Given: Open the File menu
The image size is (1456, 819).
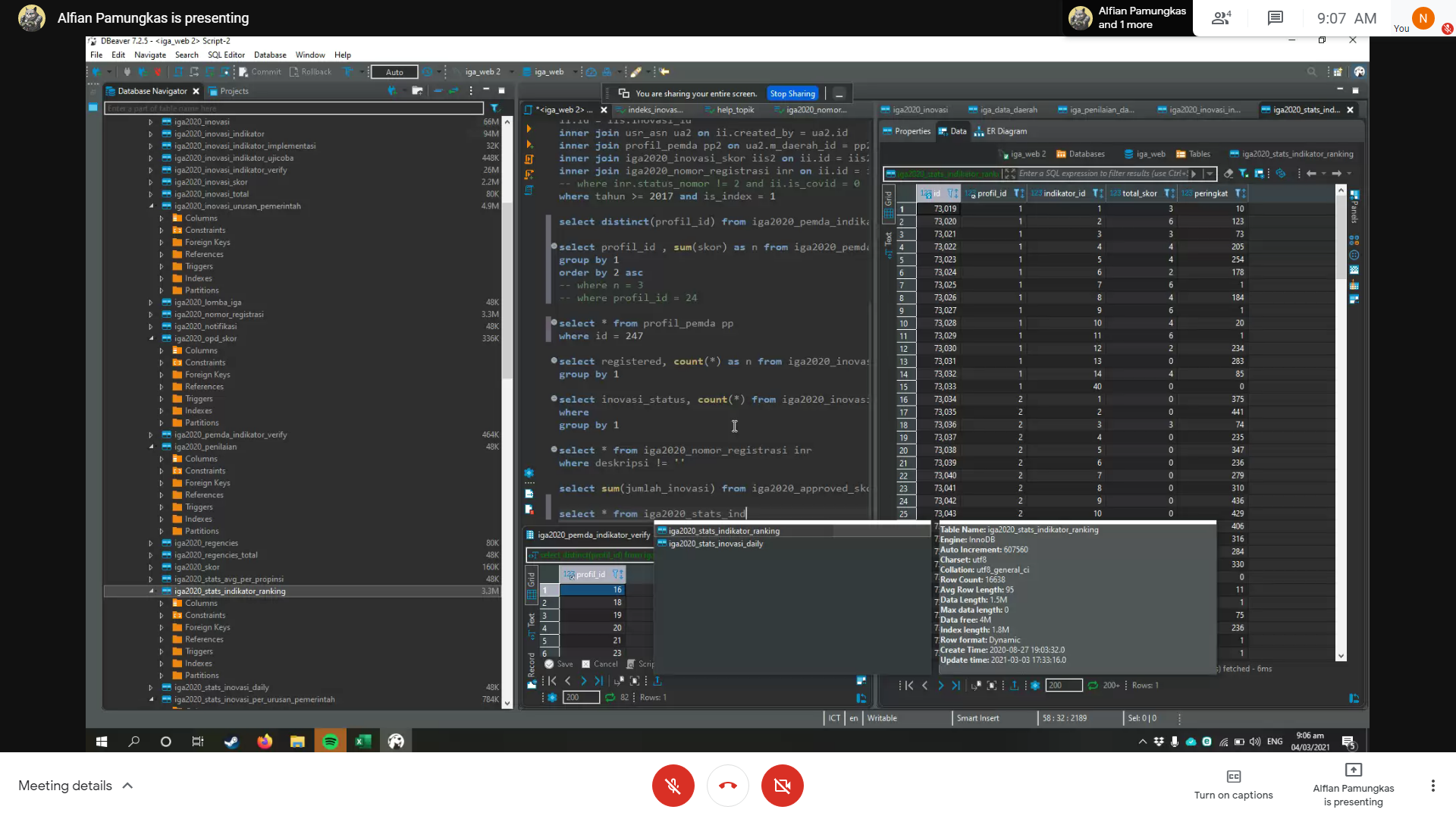Looking at the screenshot, I should [96, 55].
